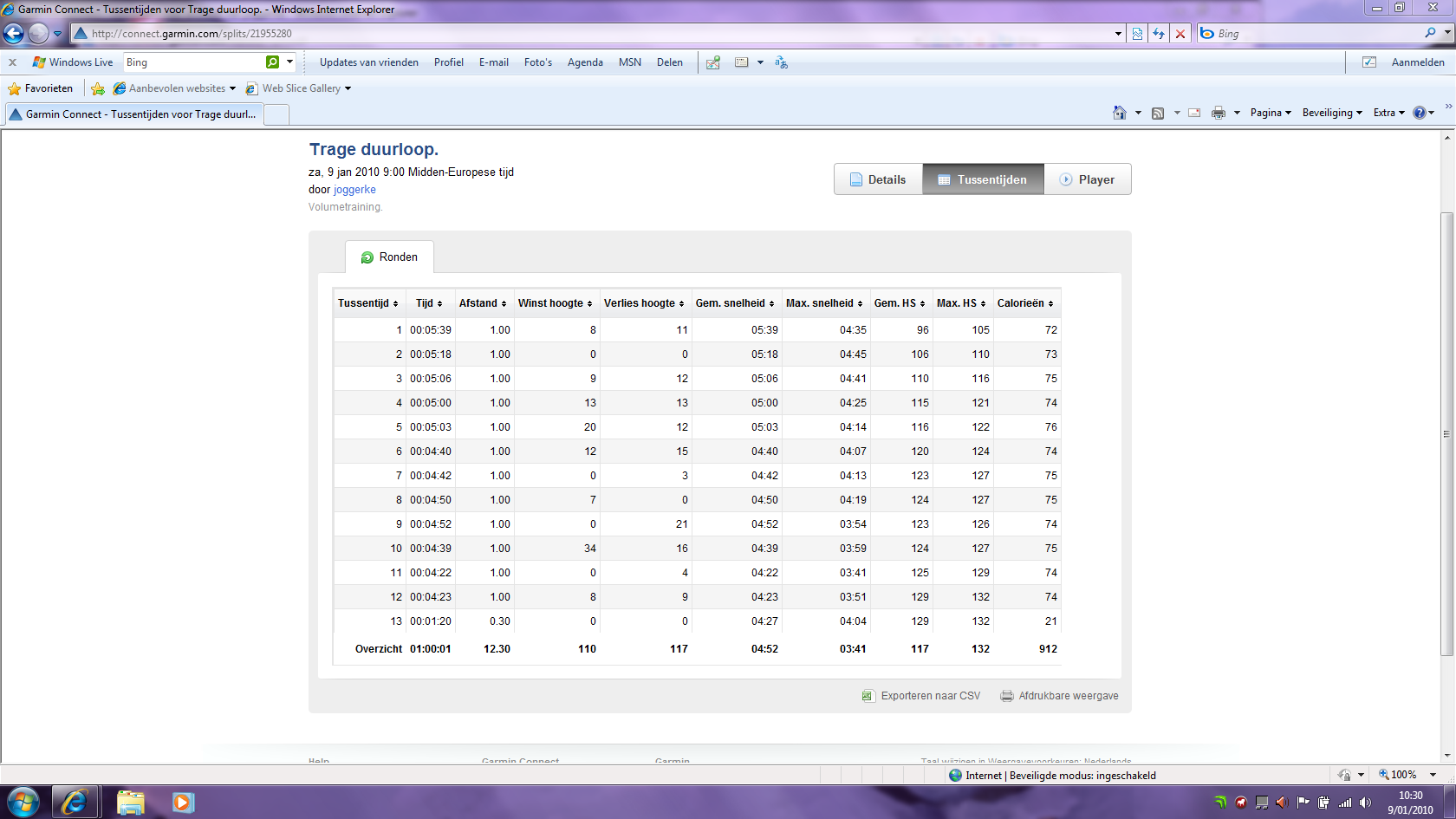This screenshot has width=1456, height=819.
Task: Click the browser Back arrow button
Action: pos(14,34)
